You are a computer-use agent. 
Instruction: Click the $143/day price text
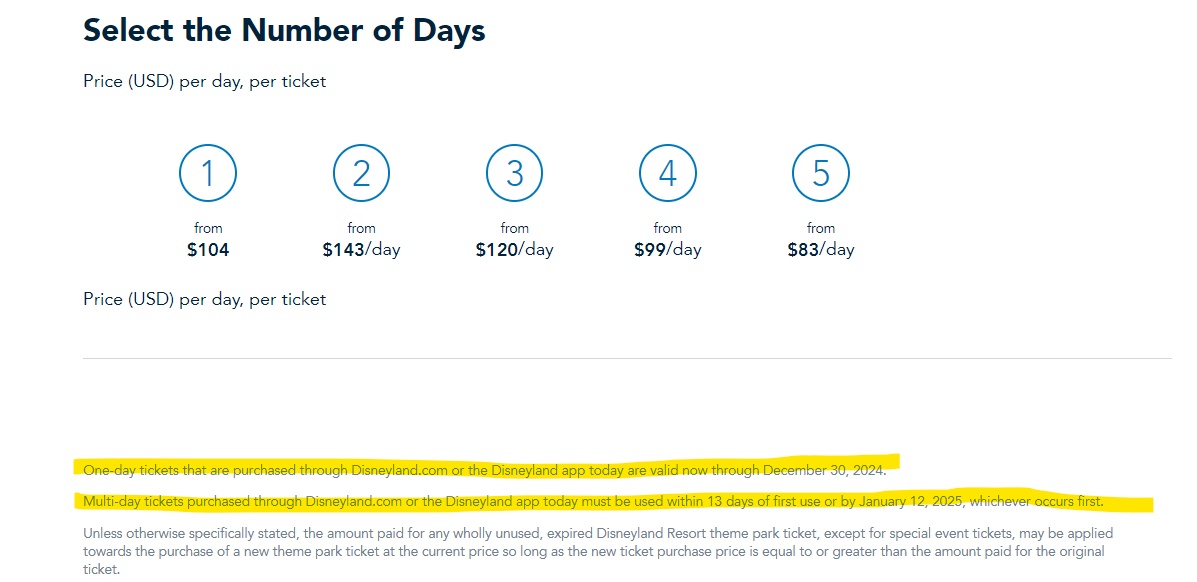(x=361, y=250)
